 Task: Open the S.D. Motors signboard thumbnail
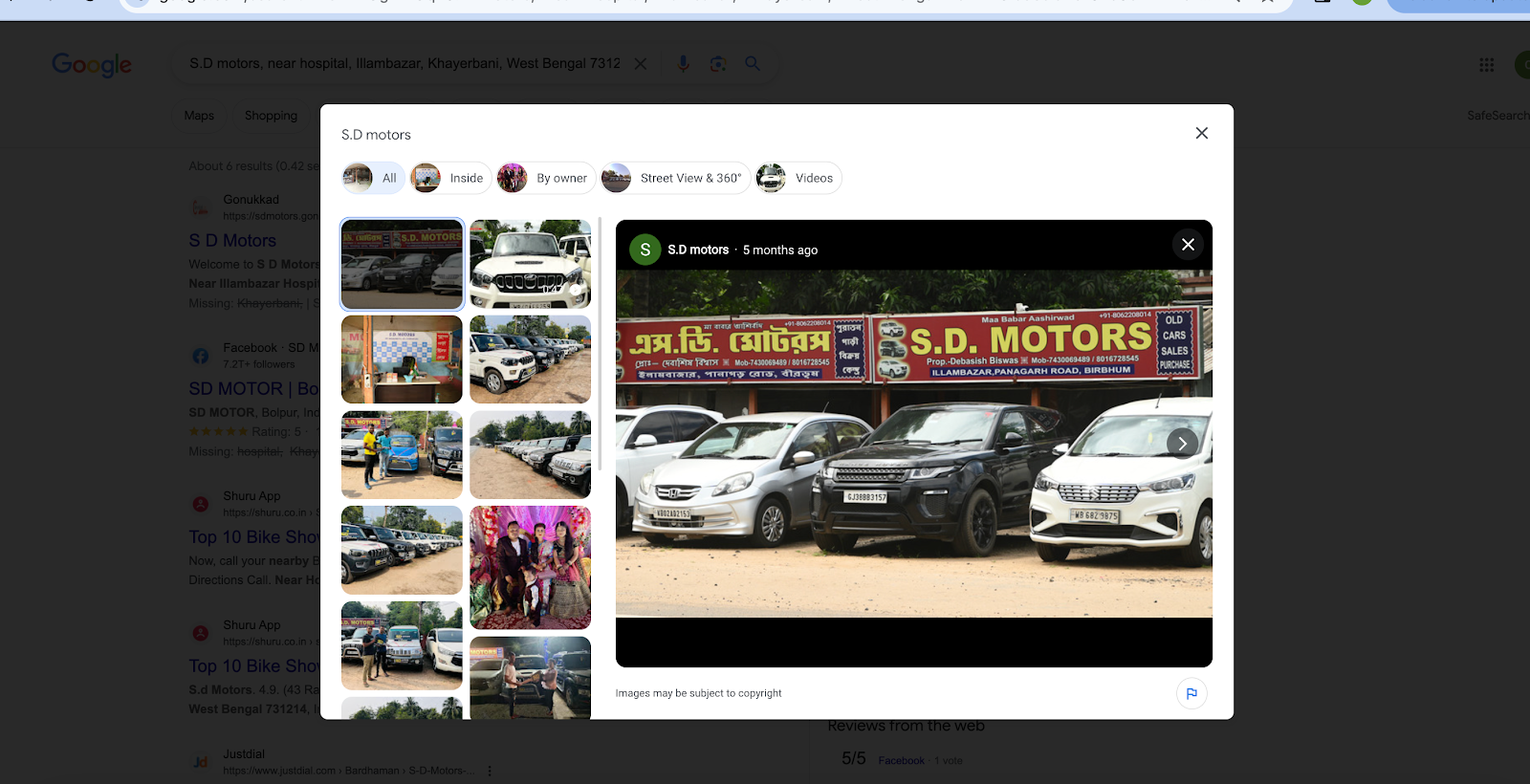coord(403,264)
